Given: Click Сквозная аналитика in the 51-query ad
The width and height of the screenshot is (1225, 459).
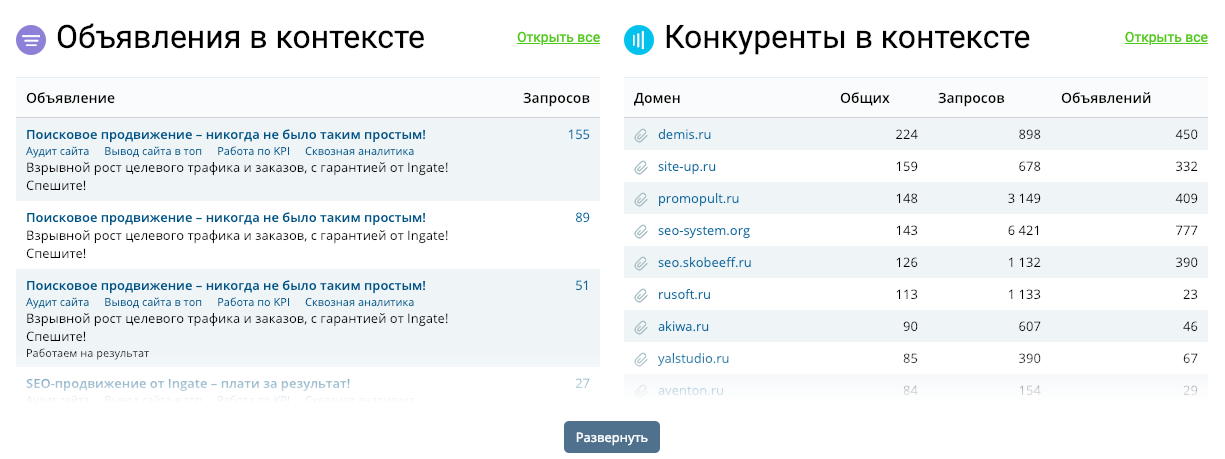Looking at the screenshot, I should point(359,302).
